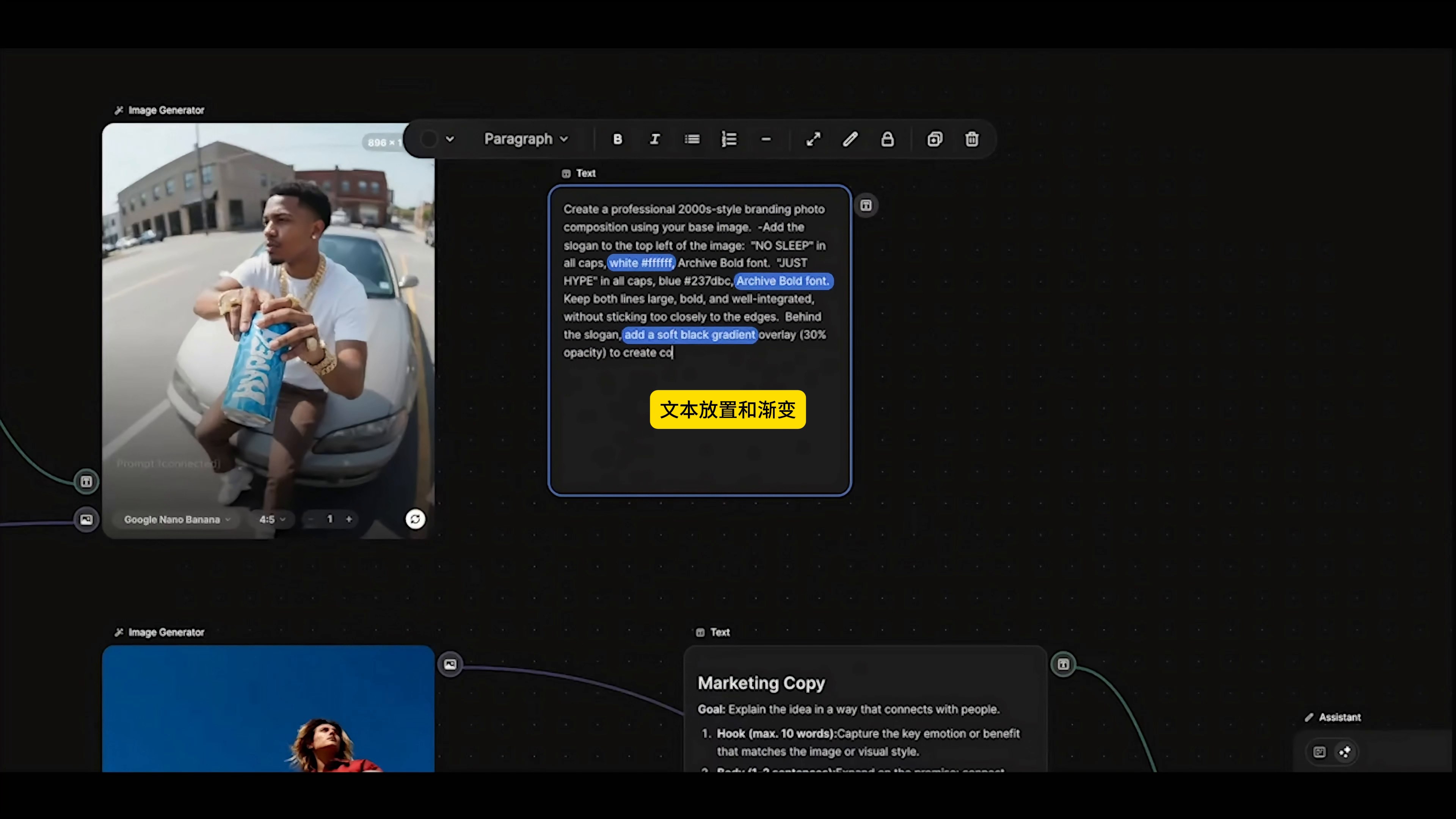Screen dimensions: 1456x819
Task: Click the image input connector on Image Generator
Action: tap(86, 519)
